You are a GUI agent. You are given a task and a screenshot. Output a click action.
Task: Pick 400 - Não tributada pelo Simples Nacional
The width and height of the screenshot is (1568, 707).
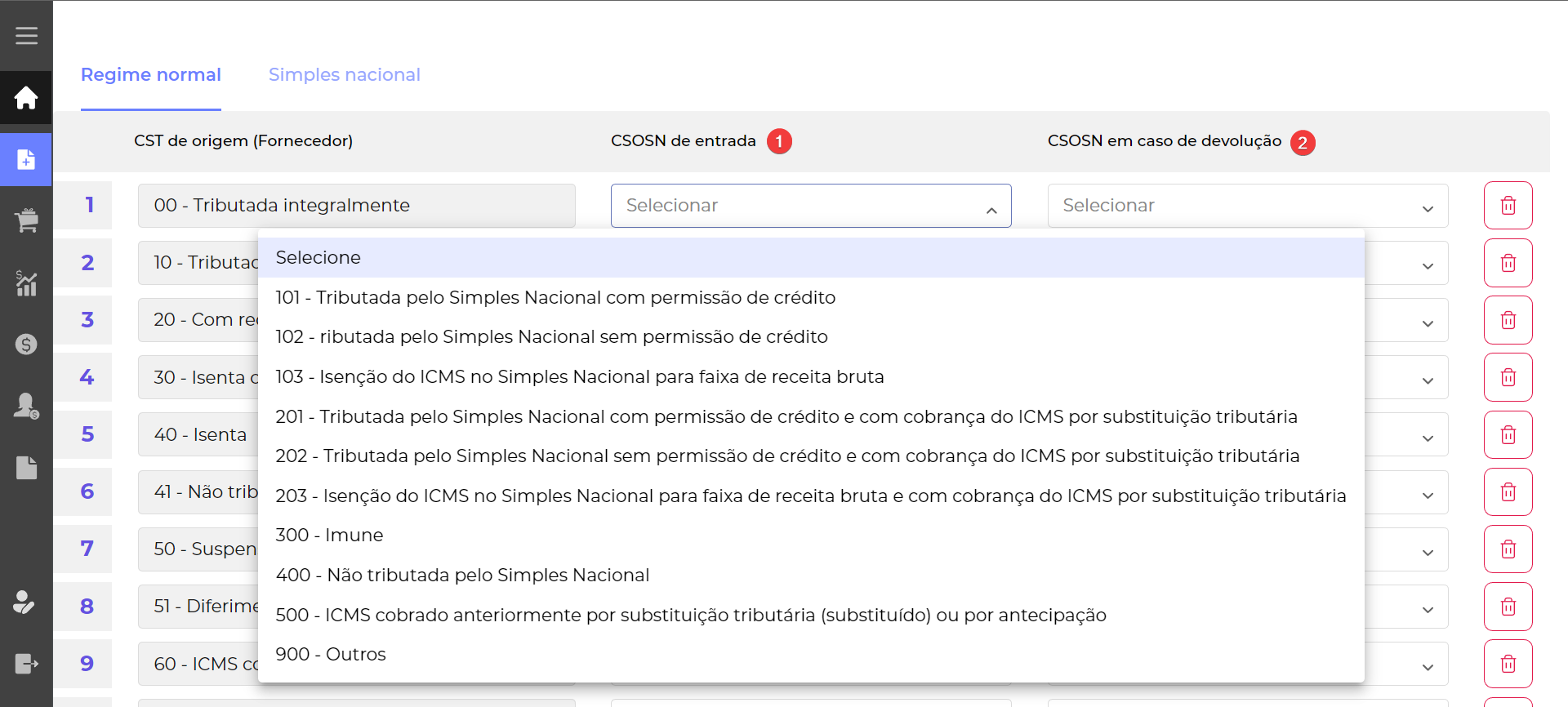point(462,575)
